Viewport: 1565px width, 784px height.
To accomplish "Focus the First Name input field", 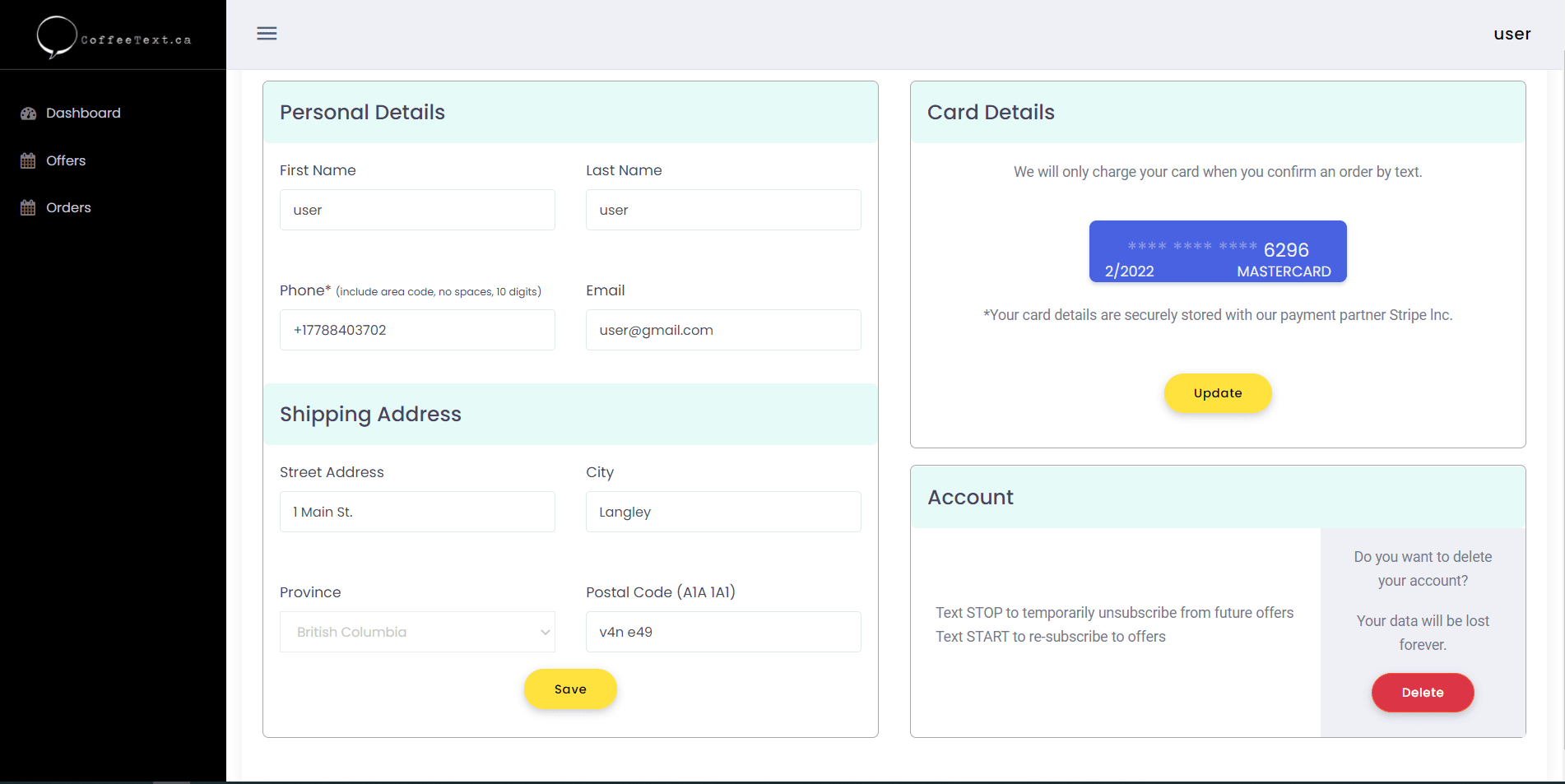I will [416, 210].
